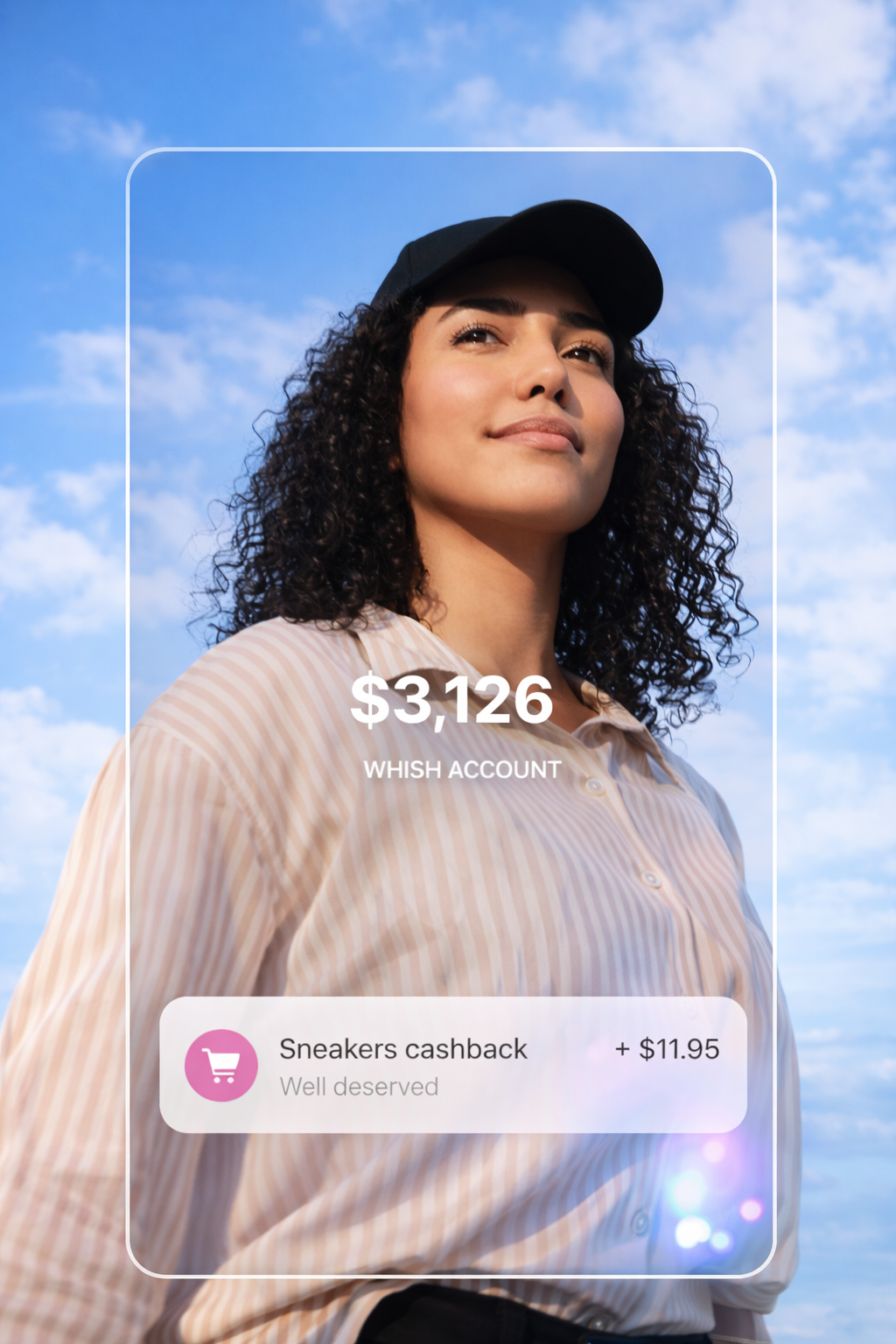Tap the pink shopping cart icon

(x=221, y=1065)
